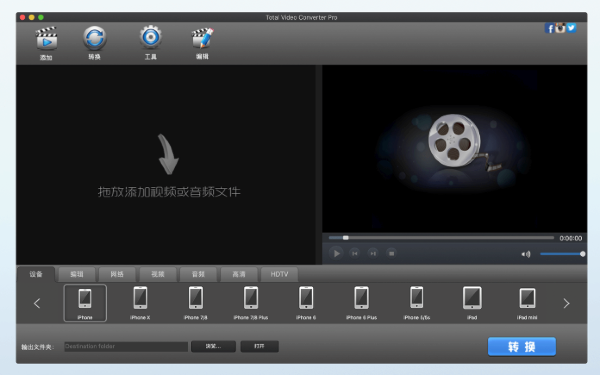Switch to the 高清 (HD) tab
Screen dimensions: 600x375
[x=239, y=274]
